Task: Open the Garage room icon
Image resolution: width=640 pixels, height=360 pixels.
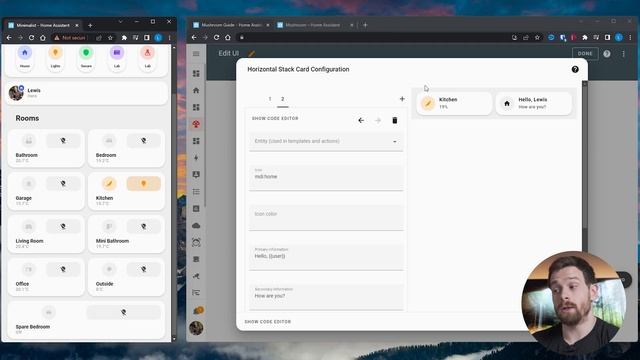Action: (29, 184)
